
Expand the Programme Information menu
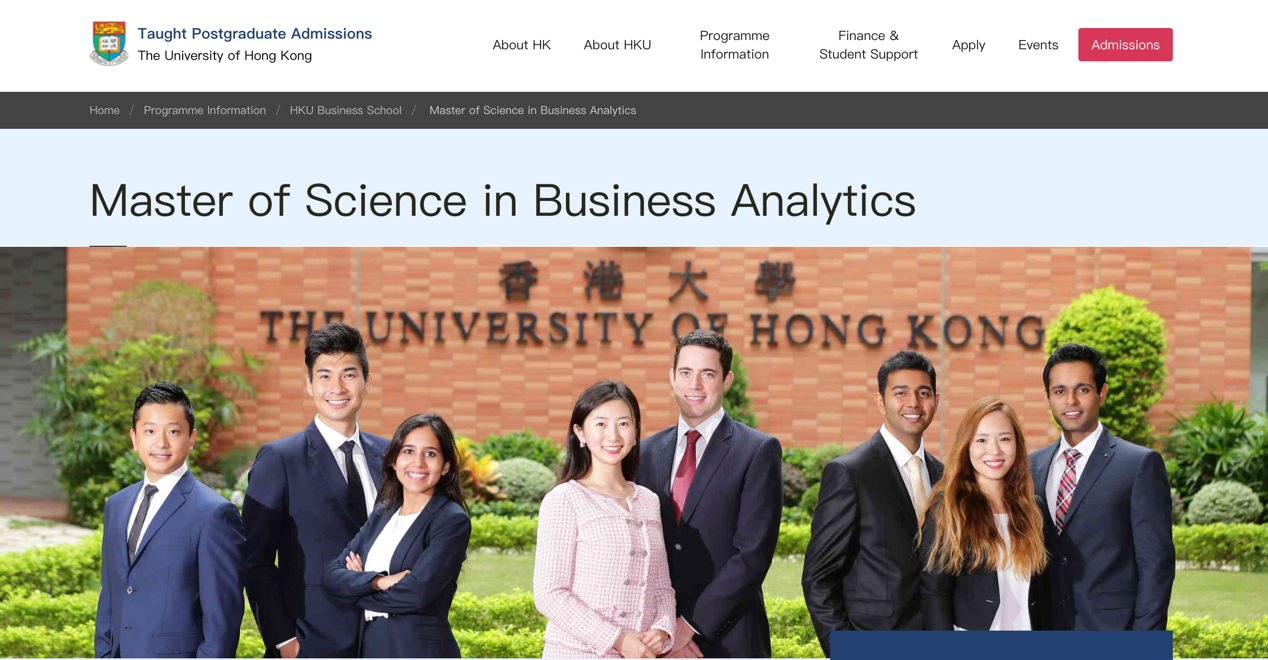(734, 45)
